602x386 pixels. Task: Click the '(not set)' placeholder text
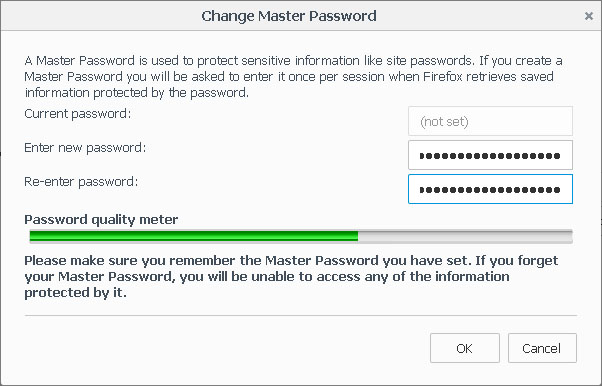(444, 122)
